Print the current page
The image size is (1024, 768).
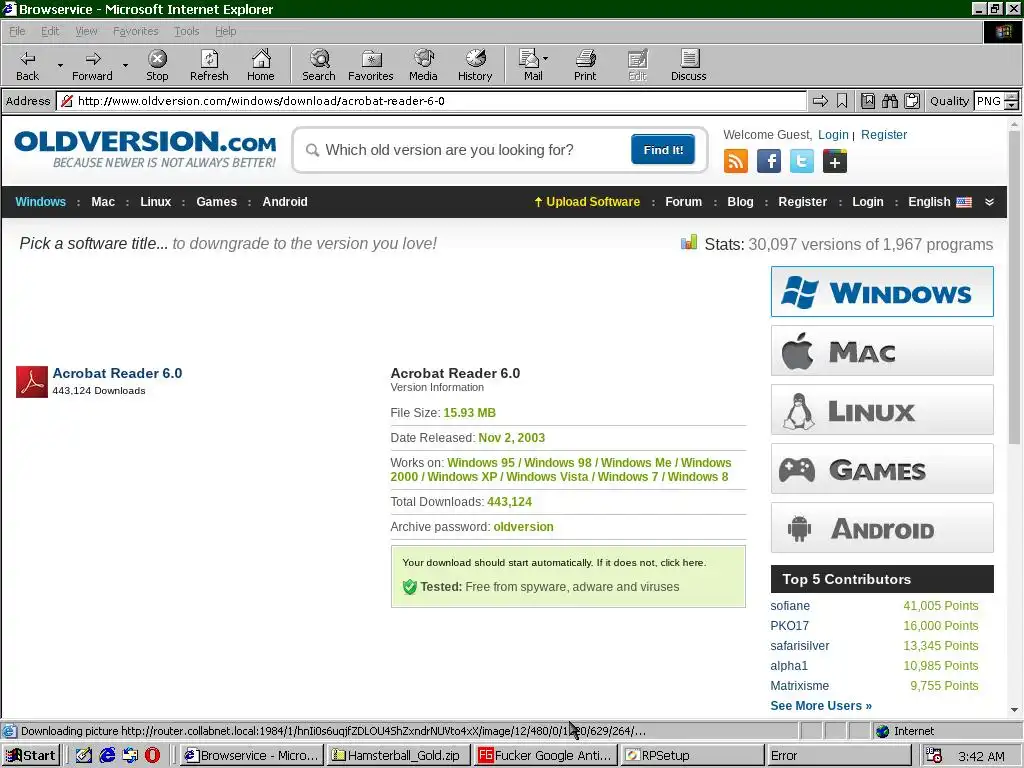pyautogui.click(x=585, y=65)
